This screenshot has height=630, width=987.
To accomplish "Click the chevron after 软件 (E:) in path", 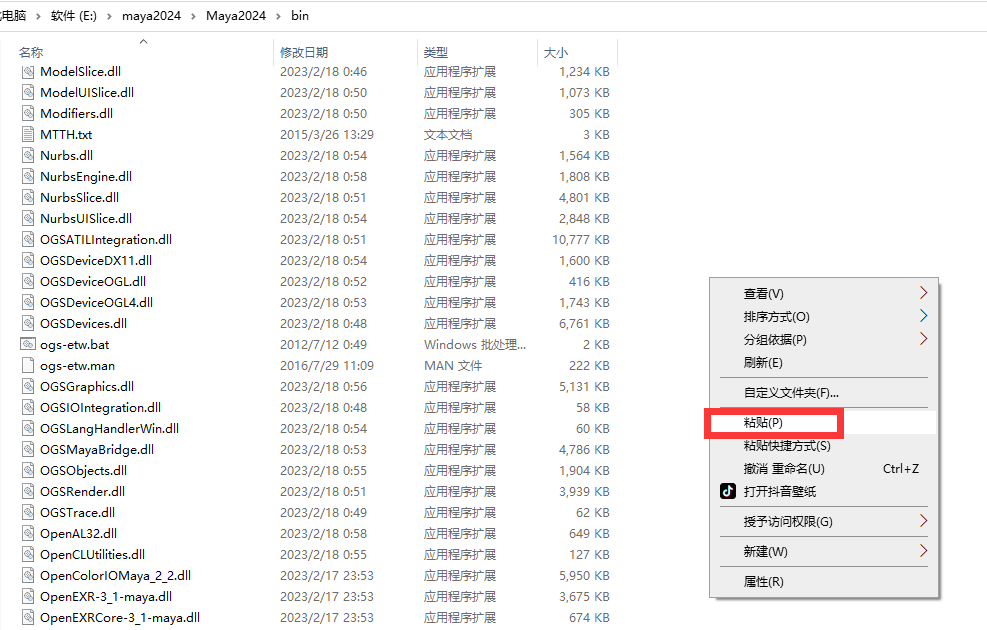I will click(109, 16).
